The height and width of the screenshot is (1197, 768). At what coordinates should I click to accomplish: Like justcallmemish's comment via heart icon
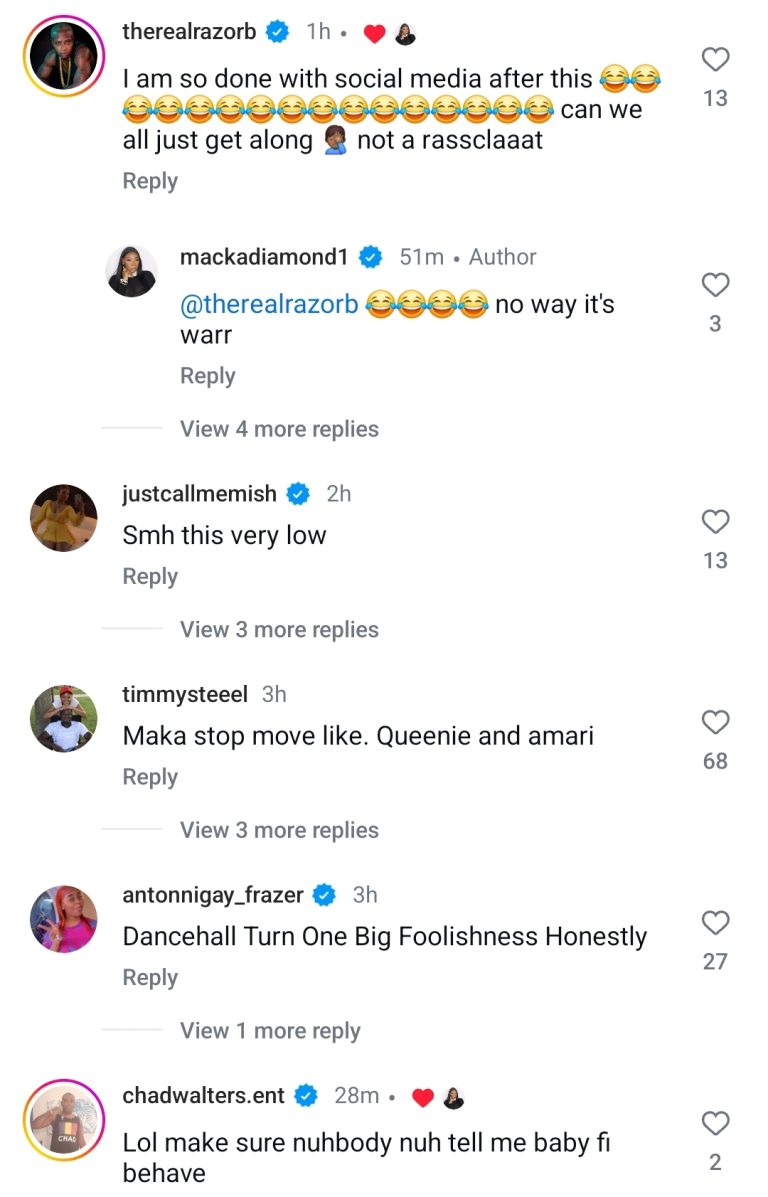(714, 521)
